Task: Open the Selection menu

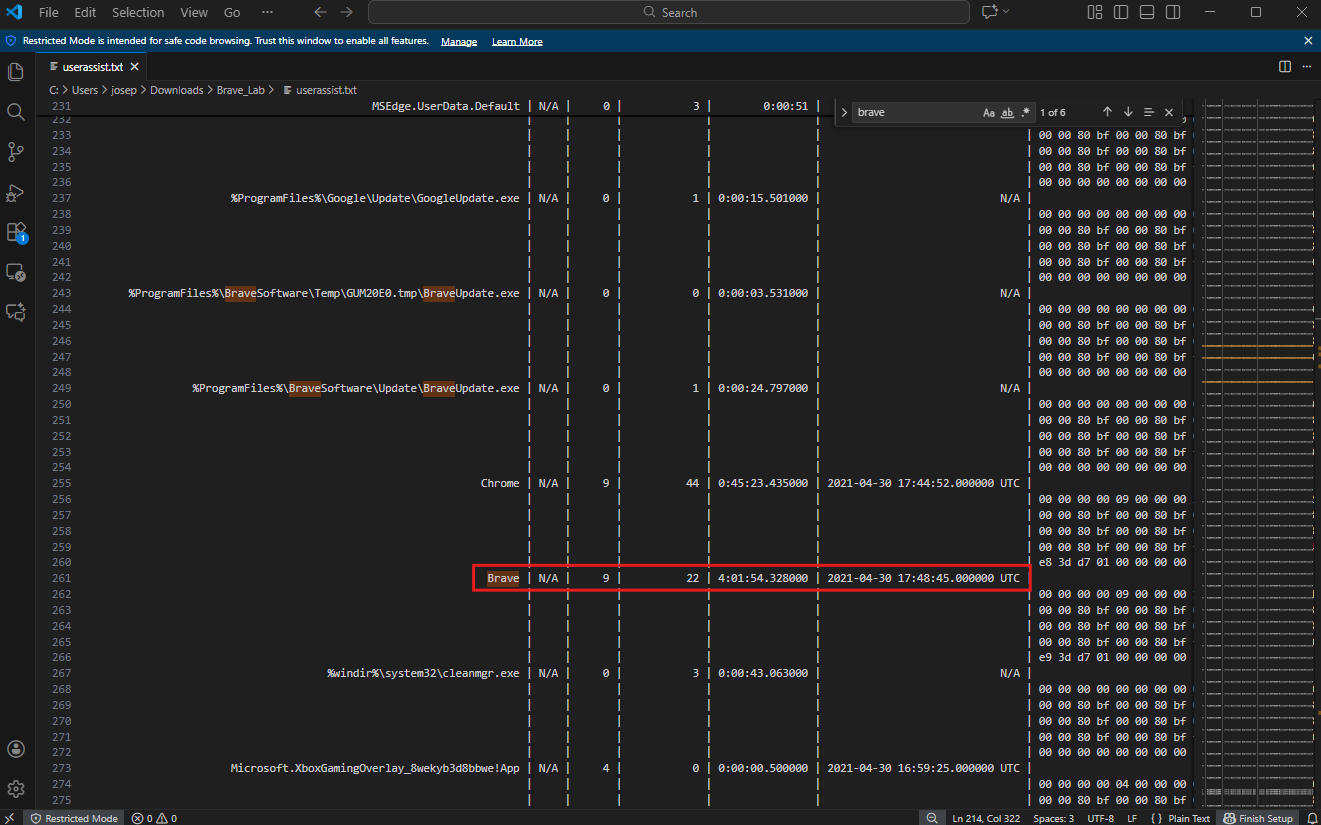Action: pos(138,12)
